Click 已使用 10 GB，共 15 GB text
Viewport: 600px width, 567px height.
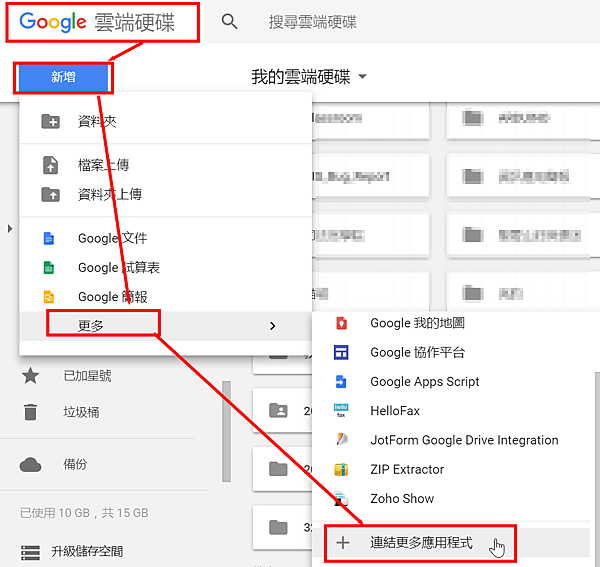[x=84, y=513]
